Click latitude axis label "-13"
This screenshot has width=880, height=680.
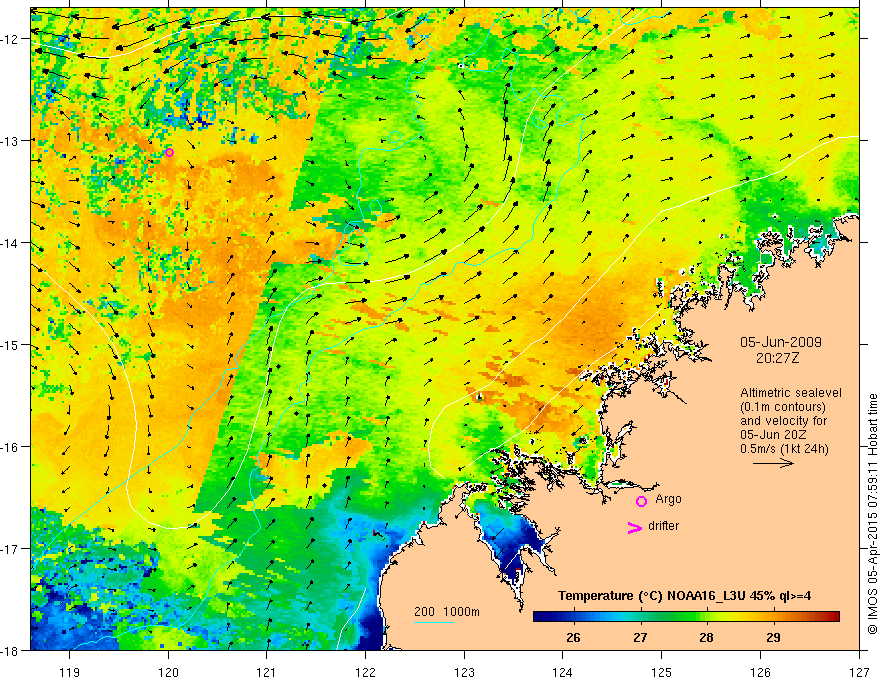[x=11, y=140]
